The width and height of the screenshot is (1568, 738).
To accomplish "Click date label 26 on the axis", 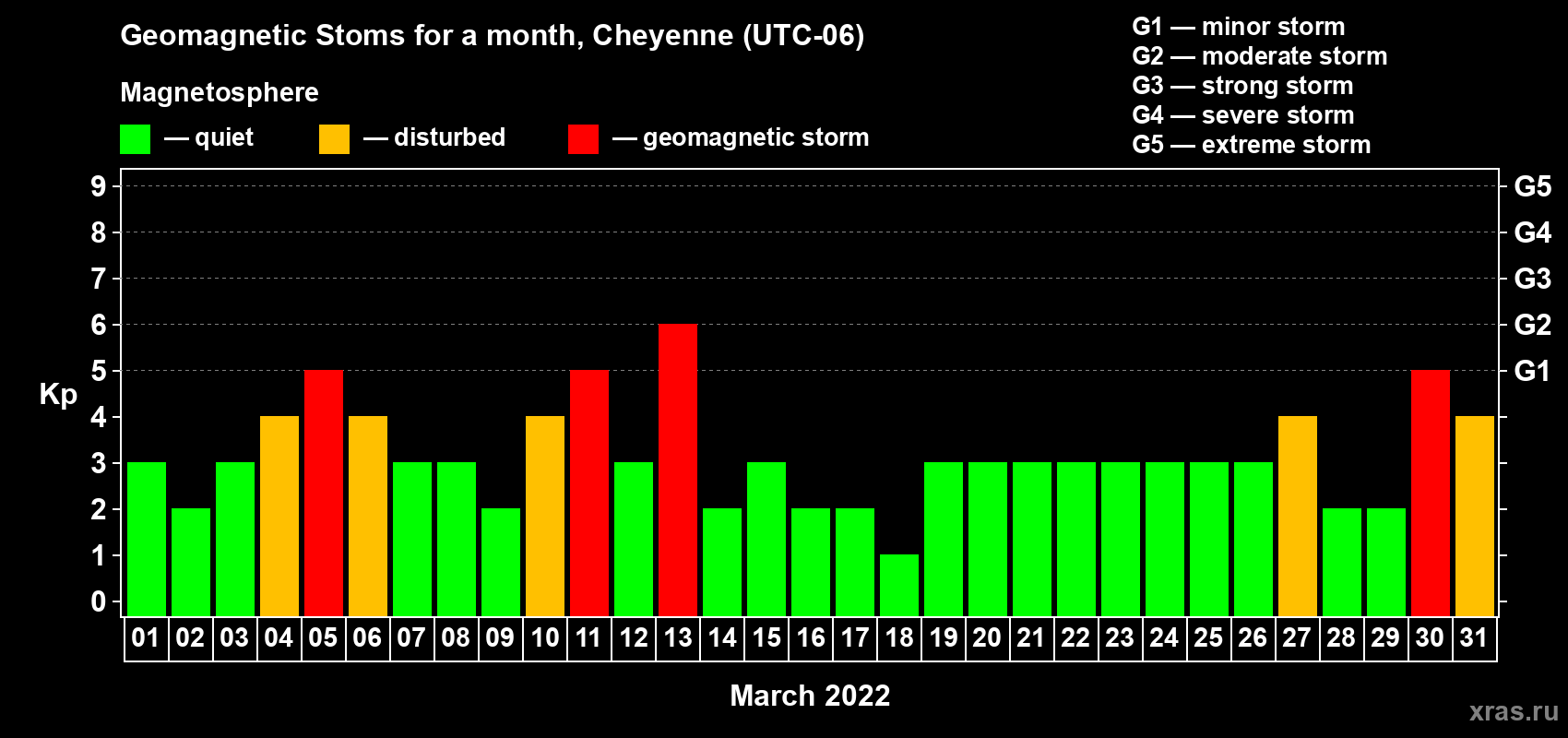I will [1253, 638].
